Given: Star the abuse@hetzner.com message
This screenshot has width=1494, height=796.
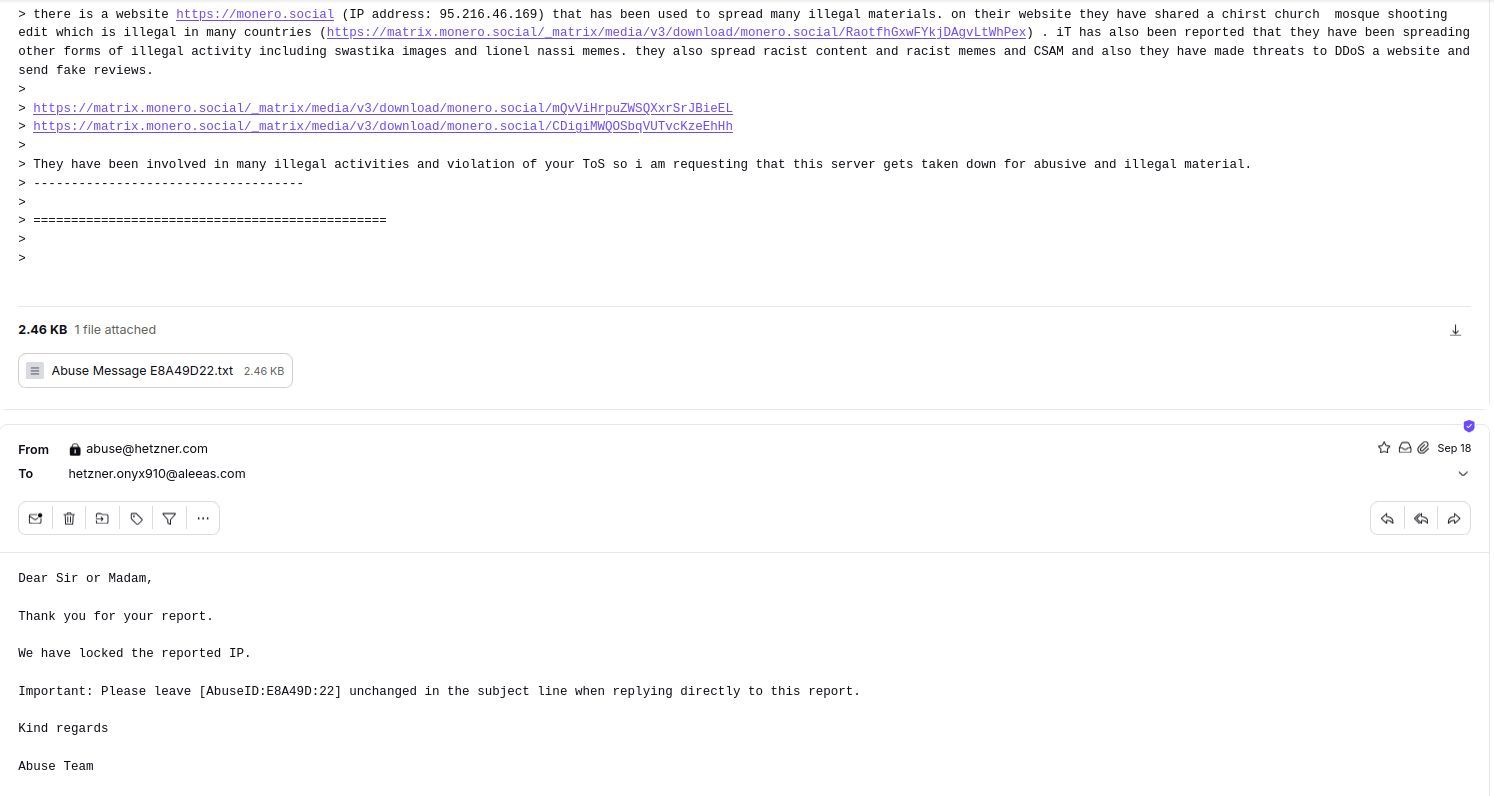Looking at the screenshot, I should click(1384, 448).
